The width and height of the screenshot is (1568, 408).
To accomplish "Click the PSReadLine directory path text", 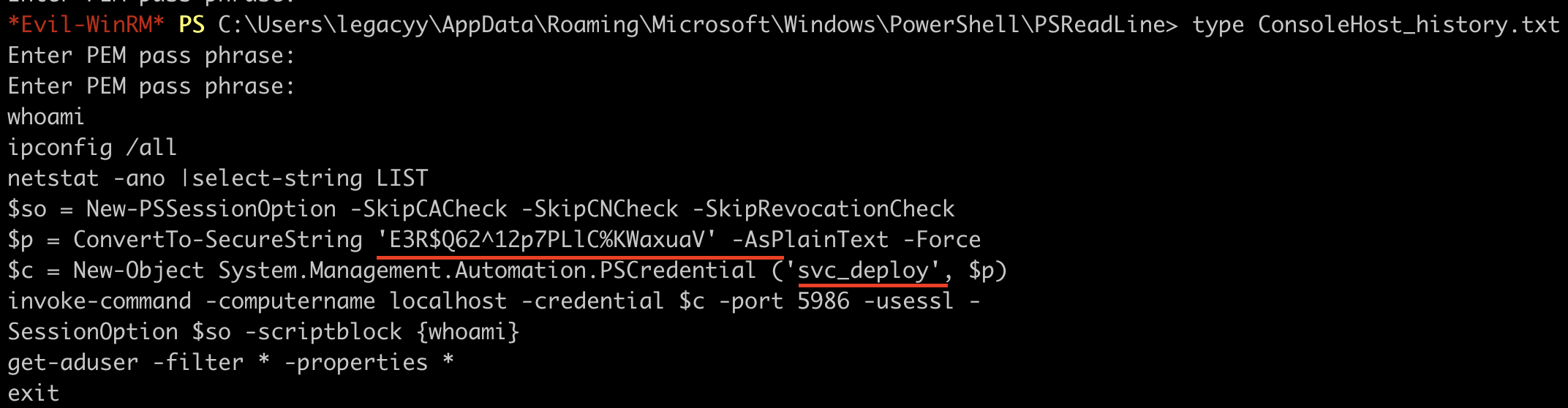I will click(x=698, y=25).
